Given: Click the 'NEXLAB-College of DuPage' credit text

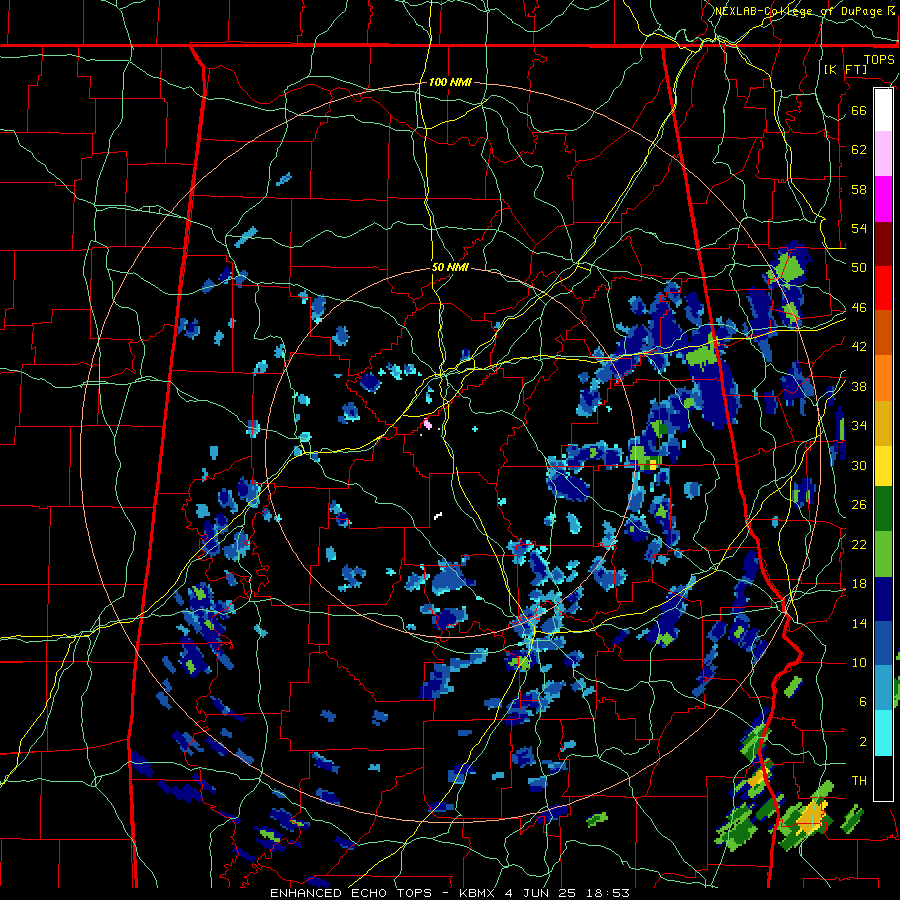Looking at the screenshot, I should pyautogui.click(x=798, y=11).
